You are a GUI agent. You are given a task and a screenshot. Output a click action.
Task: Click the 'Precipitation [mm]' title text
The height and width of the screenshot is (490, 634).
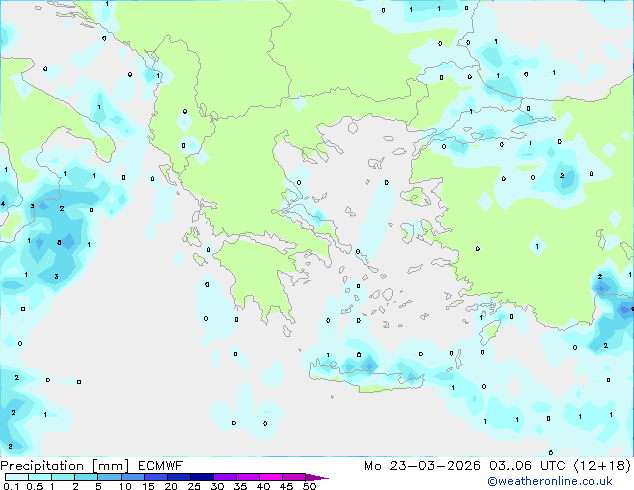click(x=65, y=466)
